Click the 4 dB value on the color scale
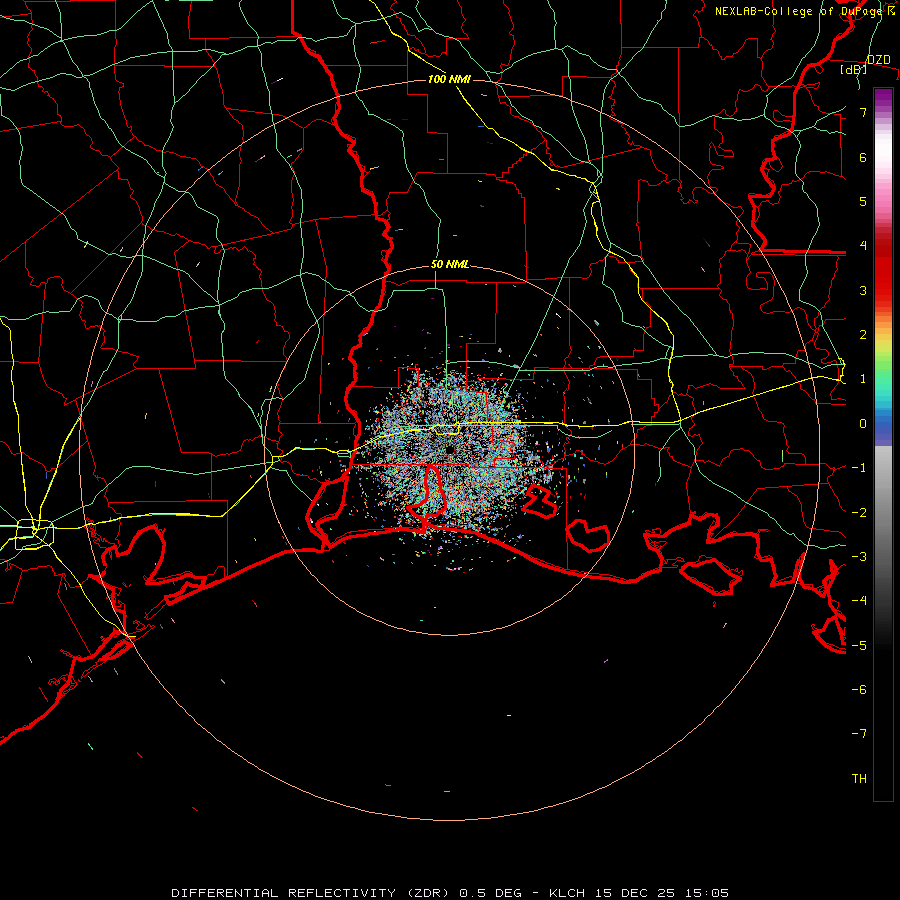Image resolution: width=900 pixels, height=900 pixels. (863, 246)
